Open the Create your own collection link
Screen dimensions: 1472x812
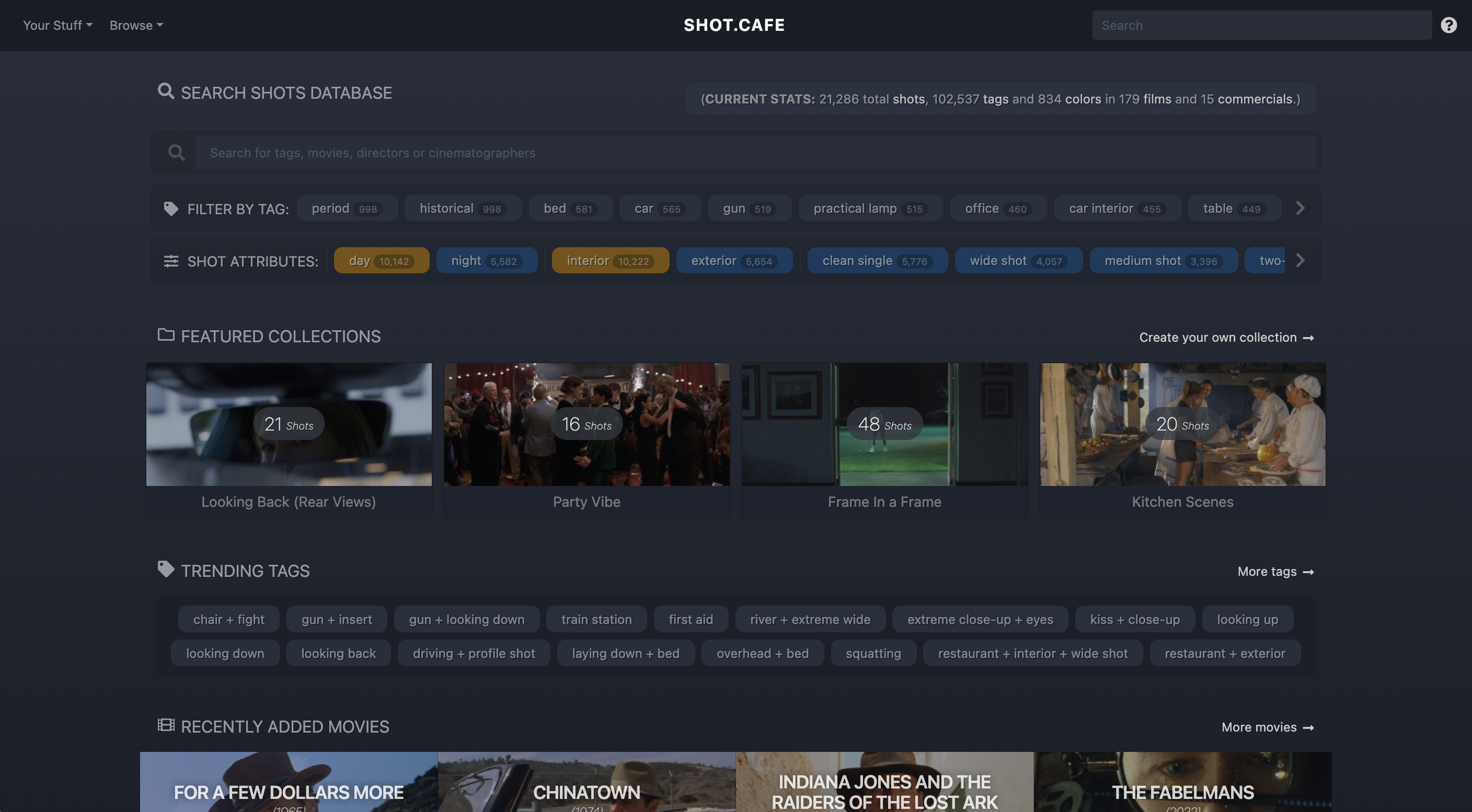pyautogui.click(x=1226, y=338)
